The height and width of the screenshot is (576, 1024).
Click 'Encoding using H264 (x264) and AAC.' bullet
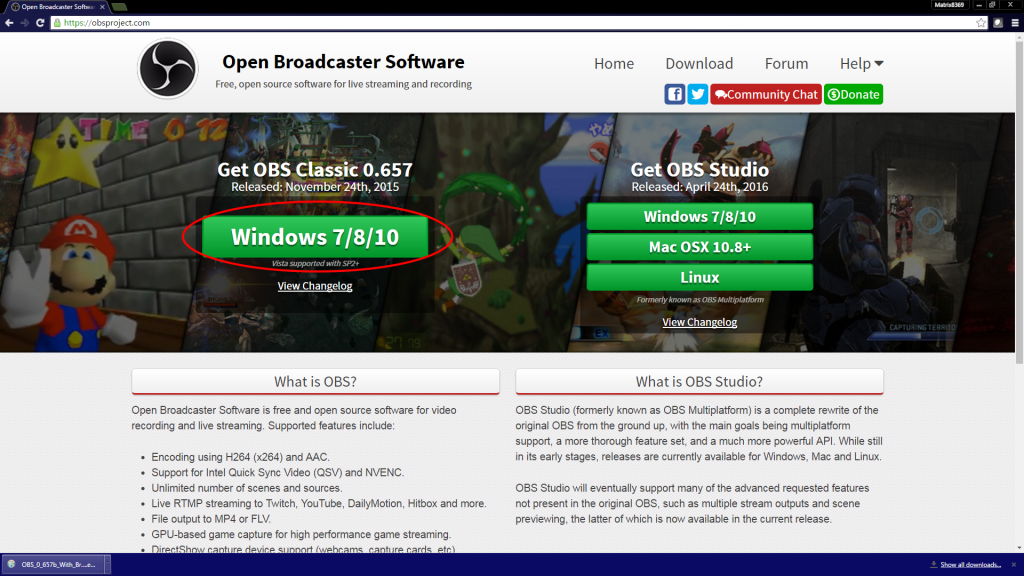pos(240,457)
